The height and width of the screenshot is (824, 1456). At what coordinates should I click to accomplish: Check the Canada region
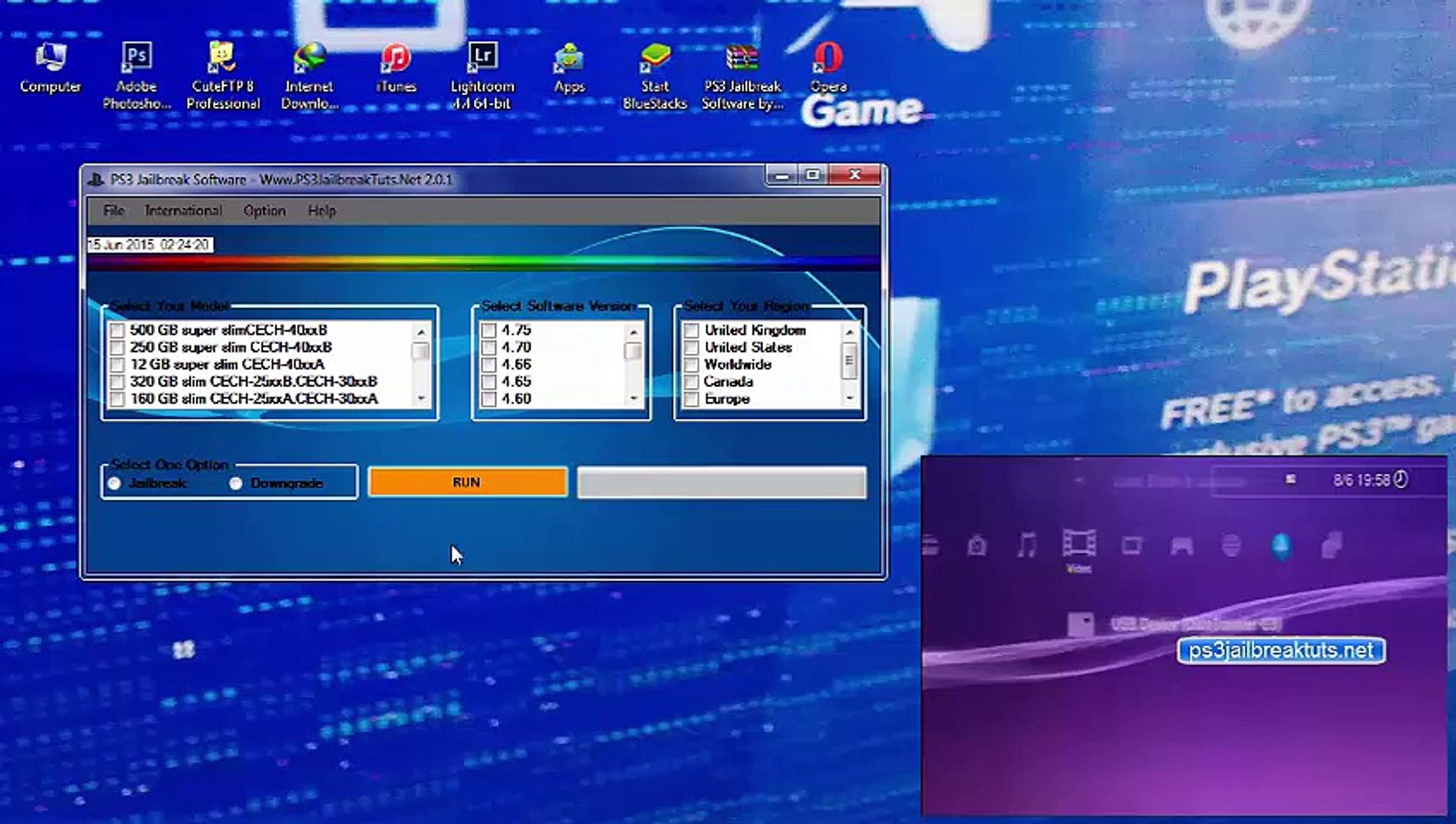click(x=691, y=382)
